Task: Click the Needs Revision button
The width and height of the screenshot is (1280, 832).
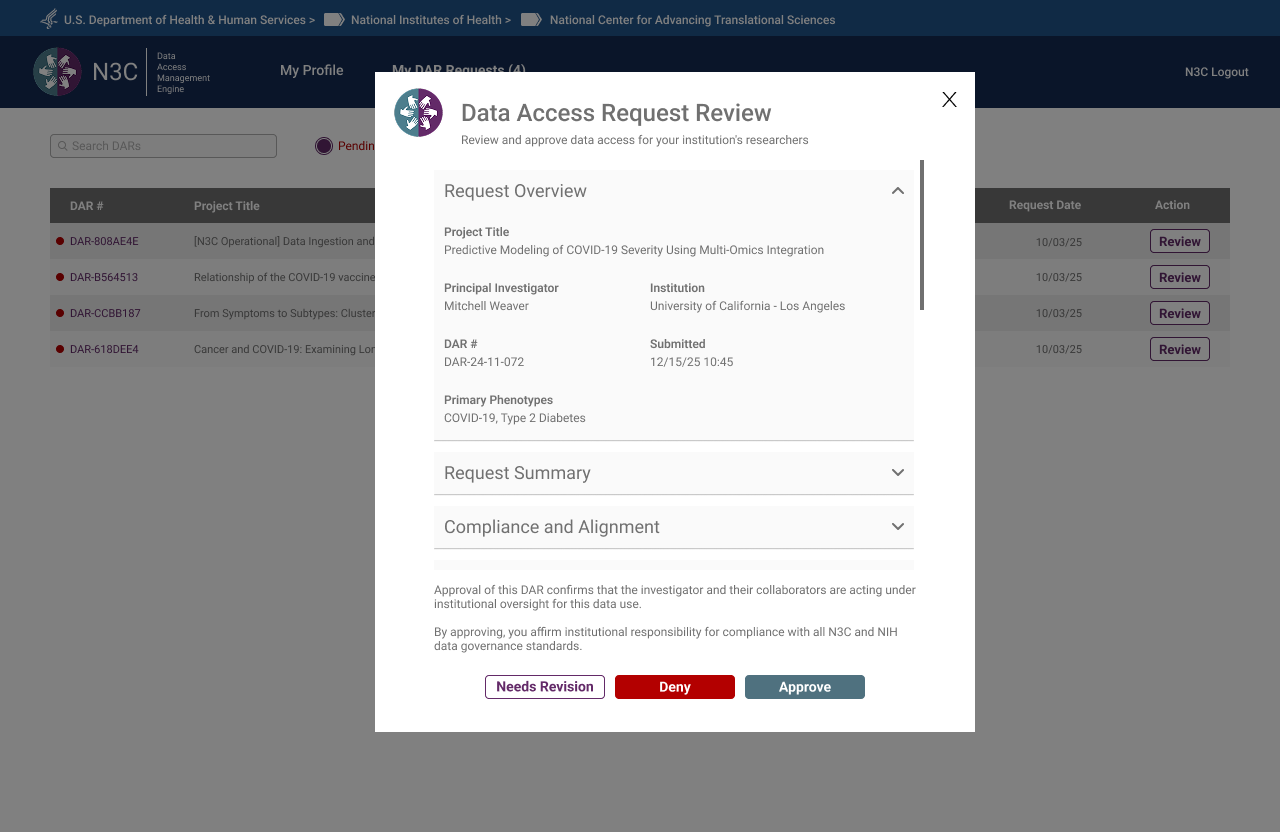Action: 544,687
